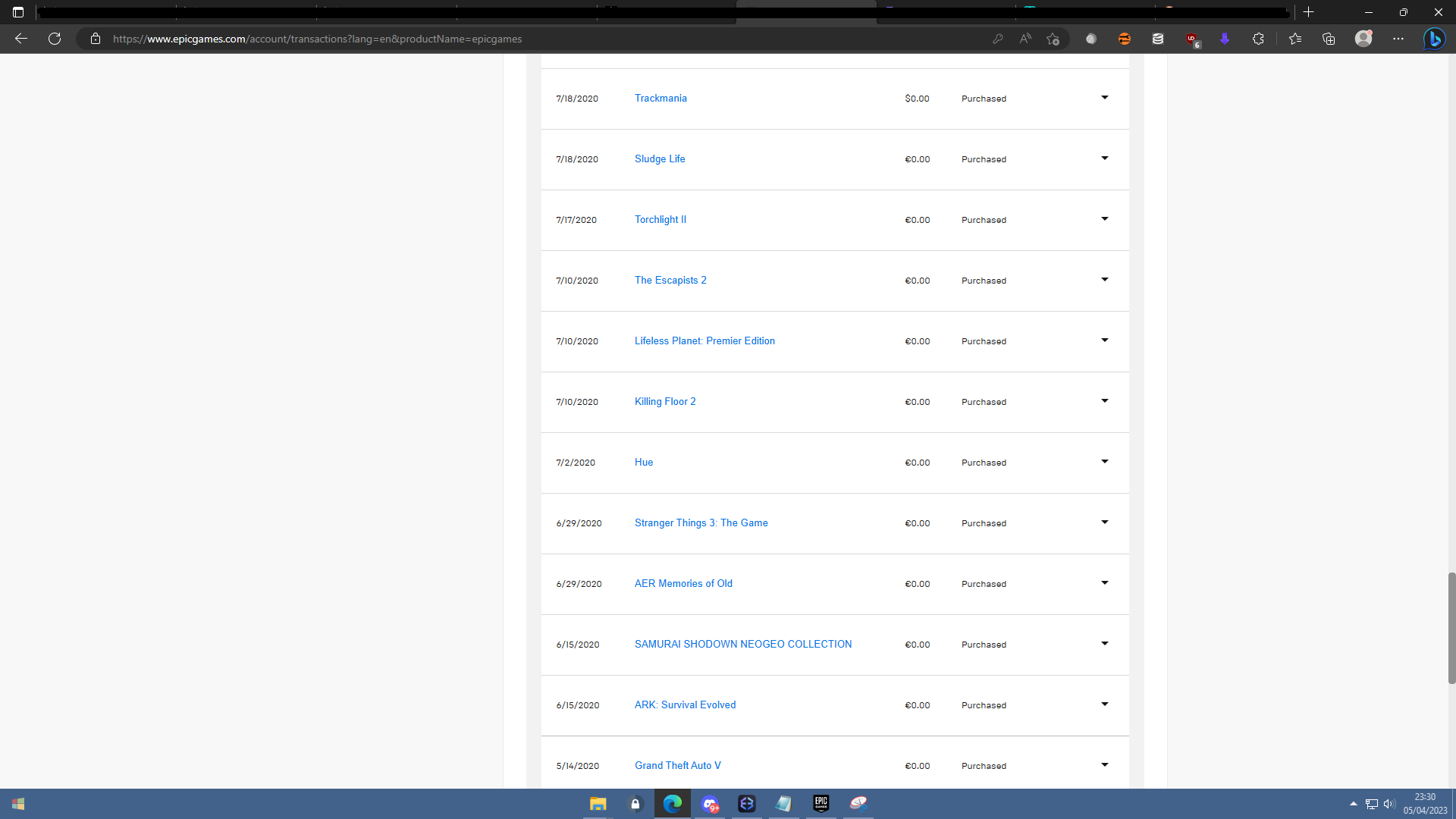Open the Hue game link
Image resolution: width=1456 pixels, height=819 pixels.
tap(644, 463)
